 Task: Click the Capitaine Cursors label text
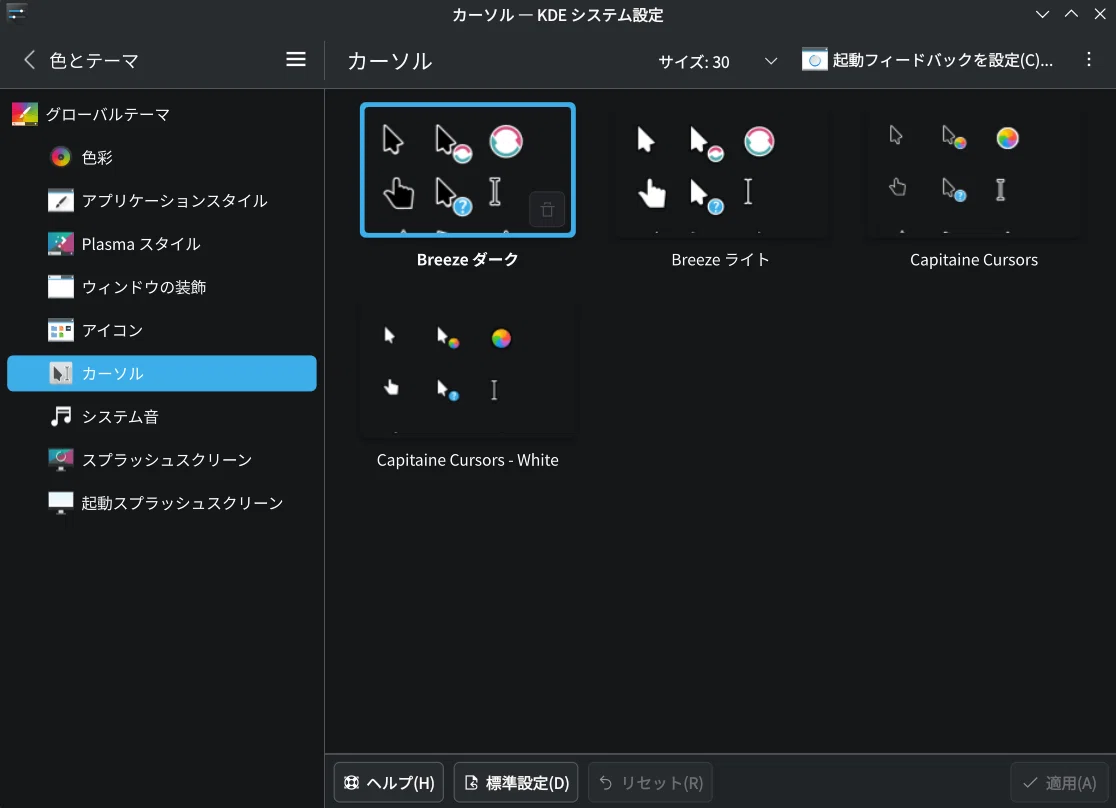click(x=974, y=259)
